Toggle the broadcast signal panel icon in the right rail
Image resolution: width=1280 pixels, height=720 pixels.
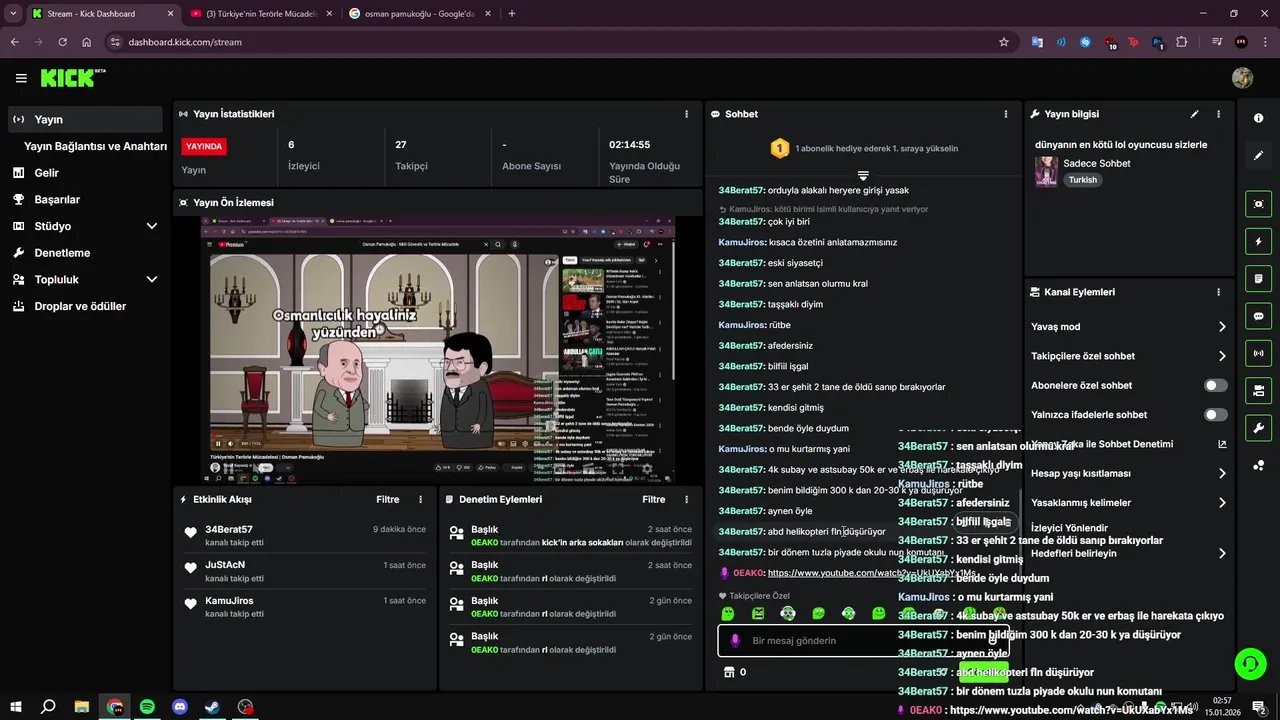(x=1258, y=353)
